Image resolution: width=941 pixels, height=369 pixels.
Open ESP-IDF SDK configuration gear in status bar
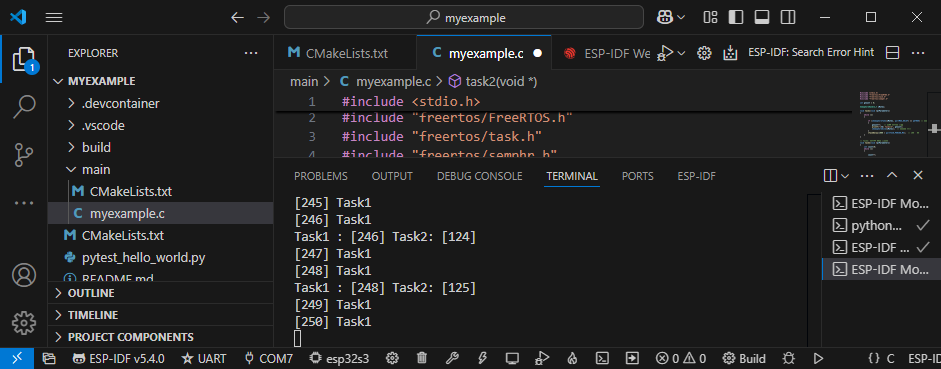coord(392,359)
